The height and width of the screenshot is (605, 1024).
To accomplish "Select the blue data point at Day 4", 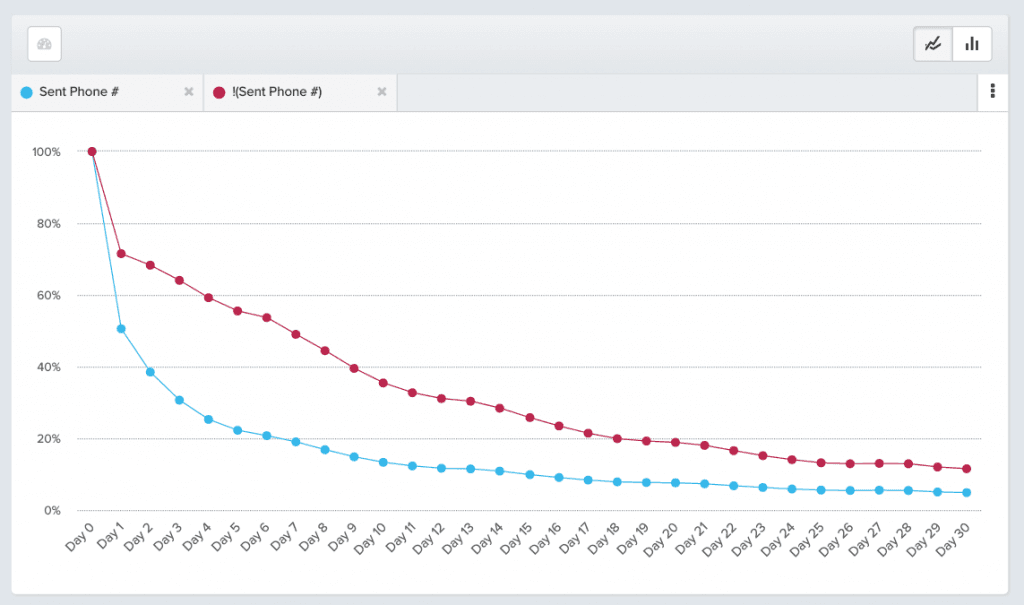I will [x=208, y=419].
